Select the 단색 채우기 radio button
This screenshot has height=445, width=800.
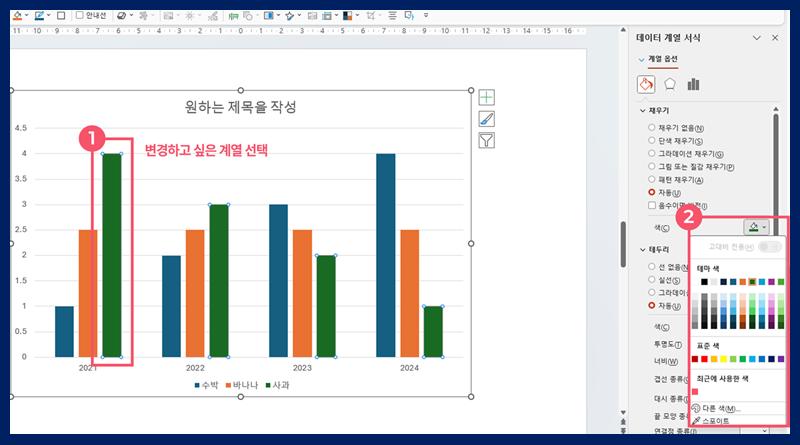click(652, 140)
